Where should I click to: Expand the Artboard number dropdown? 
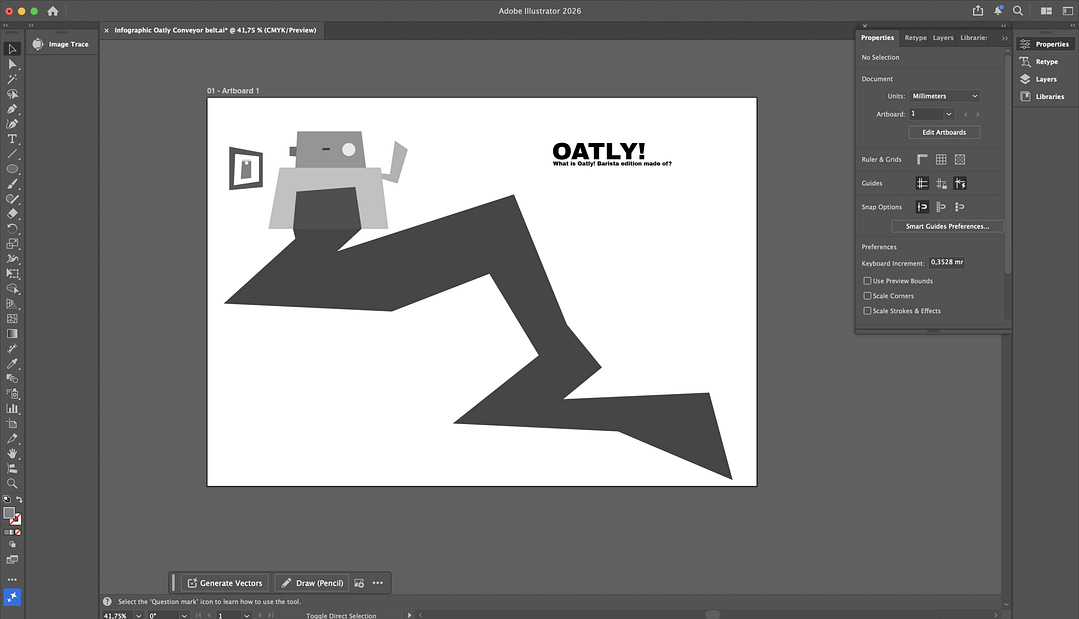click(948, 114)
